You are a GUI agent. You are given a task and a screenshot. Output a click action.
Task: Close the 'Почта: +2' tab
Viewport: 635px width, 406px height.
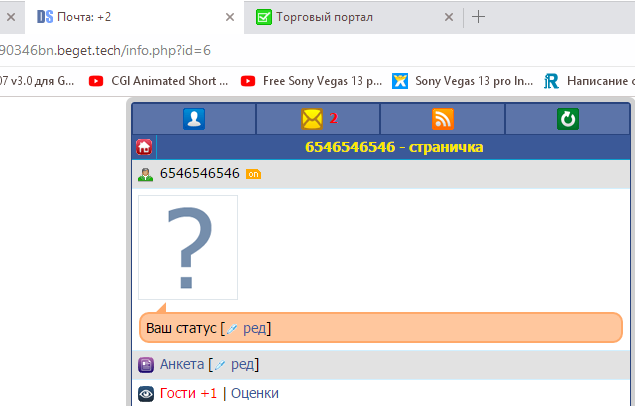point(230,17)
